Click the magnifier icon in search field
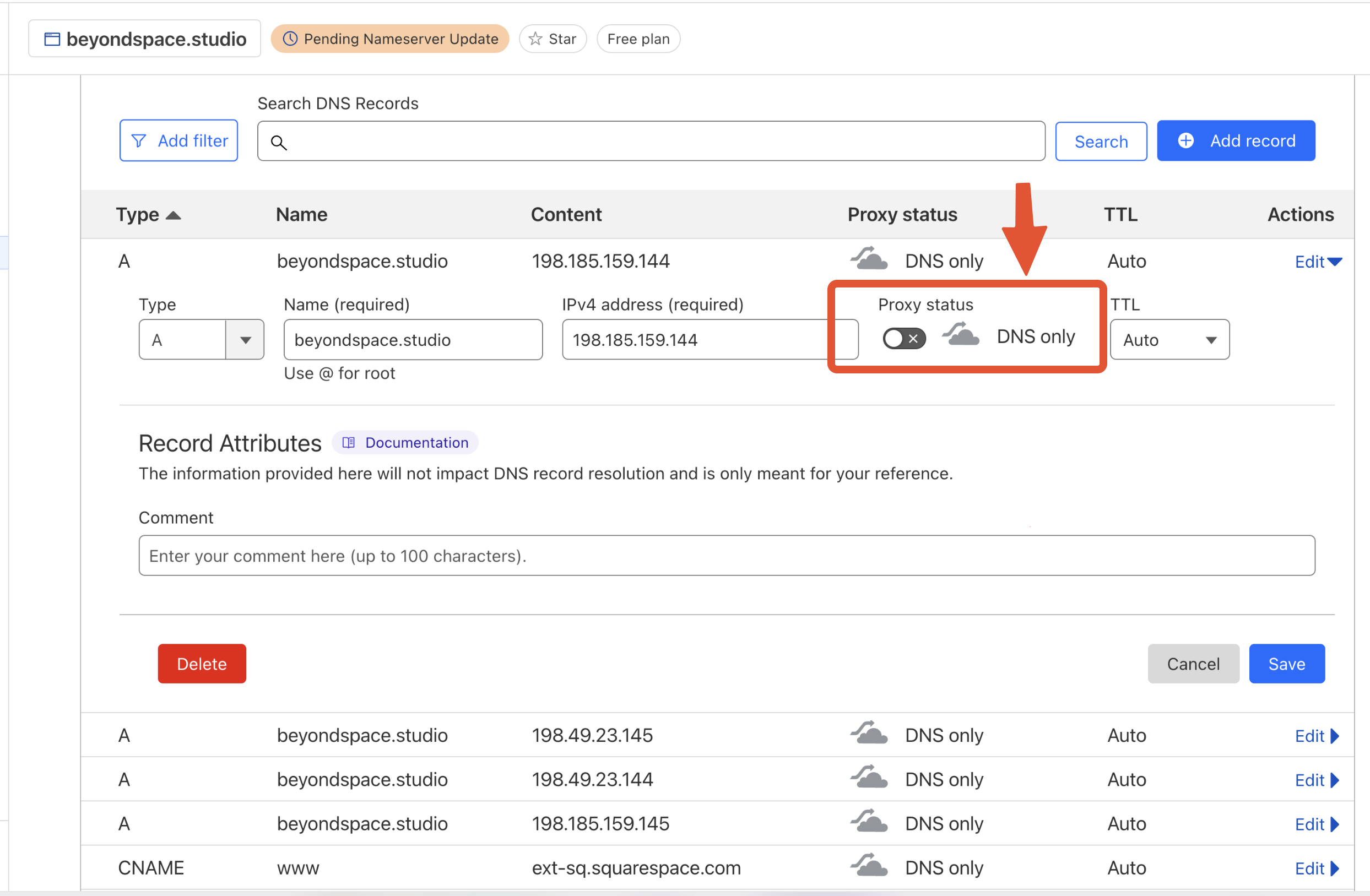 [279, 142]
